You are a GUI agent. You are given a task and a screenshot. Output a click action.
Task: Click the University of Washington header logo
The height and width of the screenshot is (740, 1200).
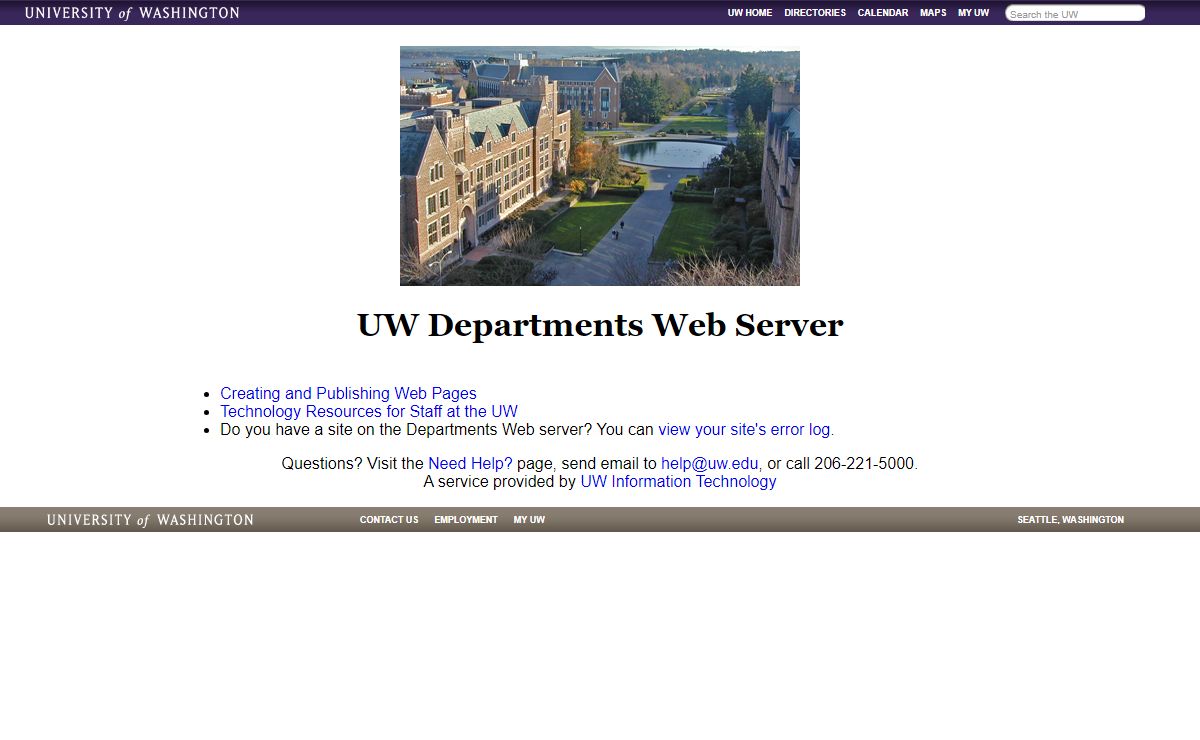132,13
